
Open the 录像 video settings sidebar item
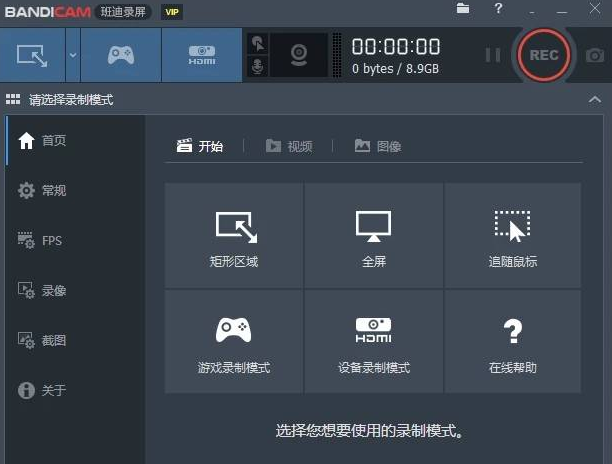point(75,290)
